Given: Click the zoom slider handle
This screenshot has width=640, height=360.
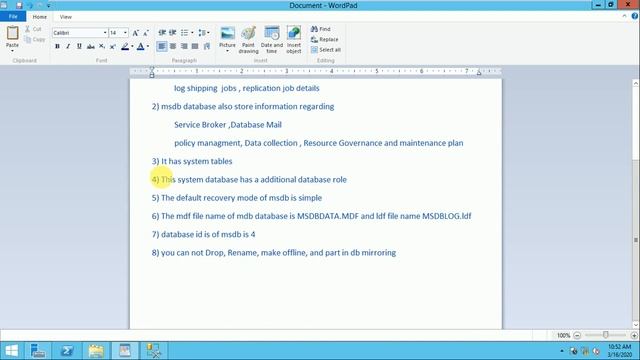Looking at the screenshot, I should (606, 335).
